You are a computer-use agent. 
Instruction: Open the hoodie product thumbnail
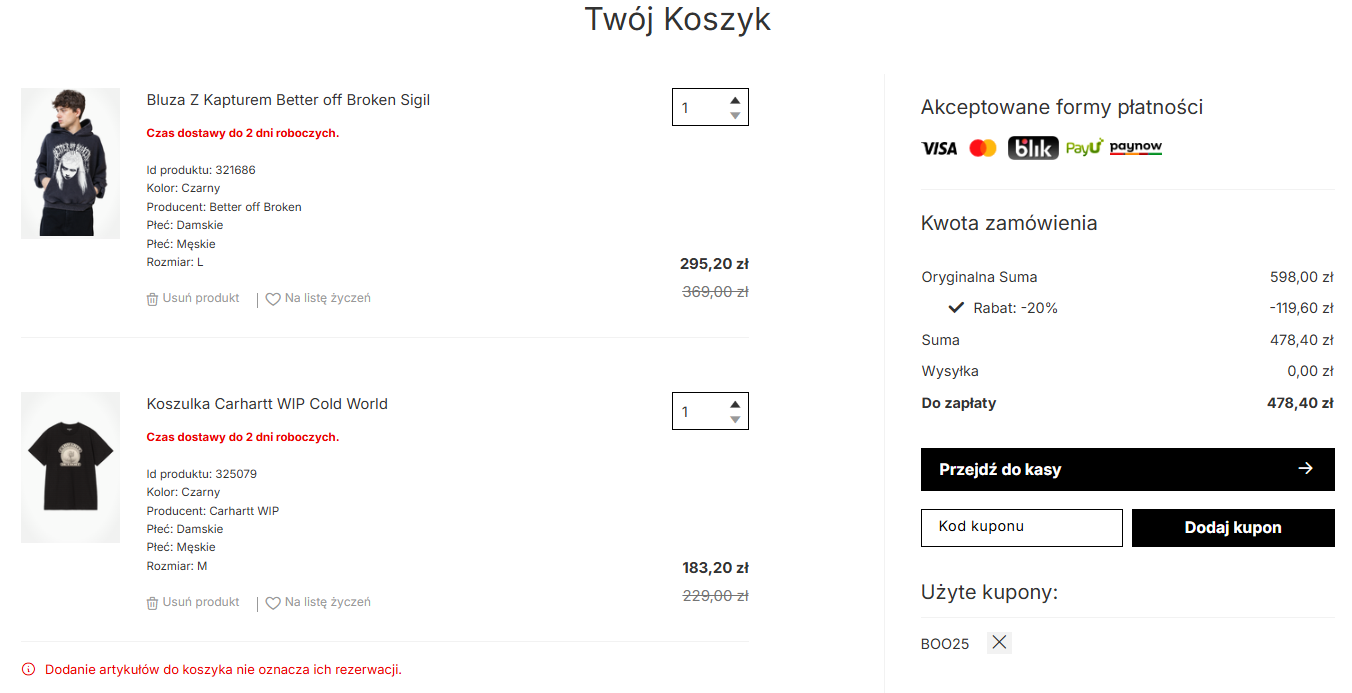tap(70, 163)
